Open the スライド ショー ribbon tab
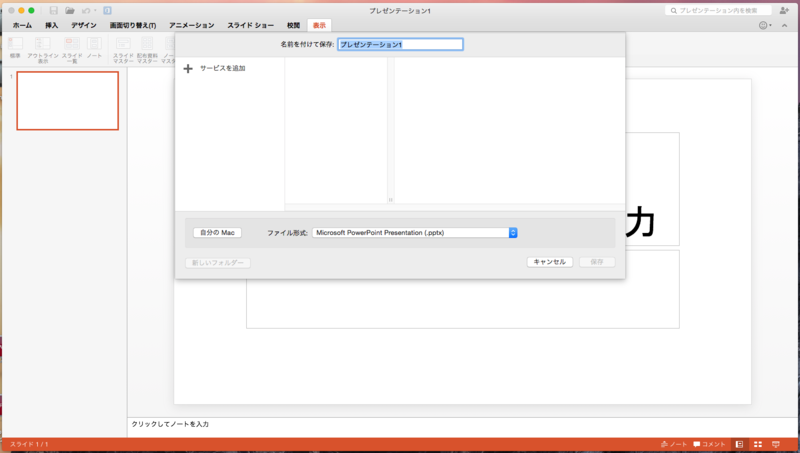This screenshot has height=453, width=800. (251, 25)
